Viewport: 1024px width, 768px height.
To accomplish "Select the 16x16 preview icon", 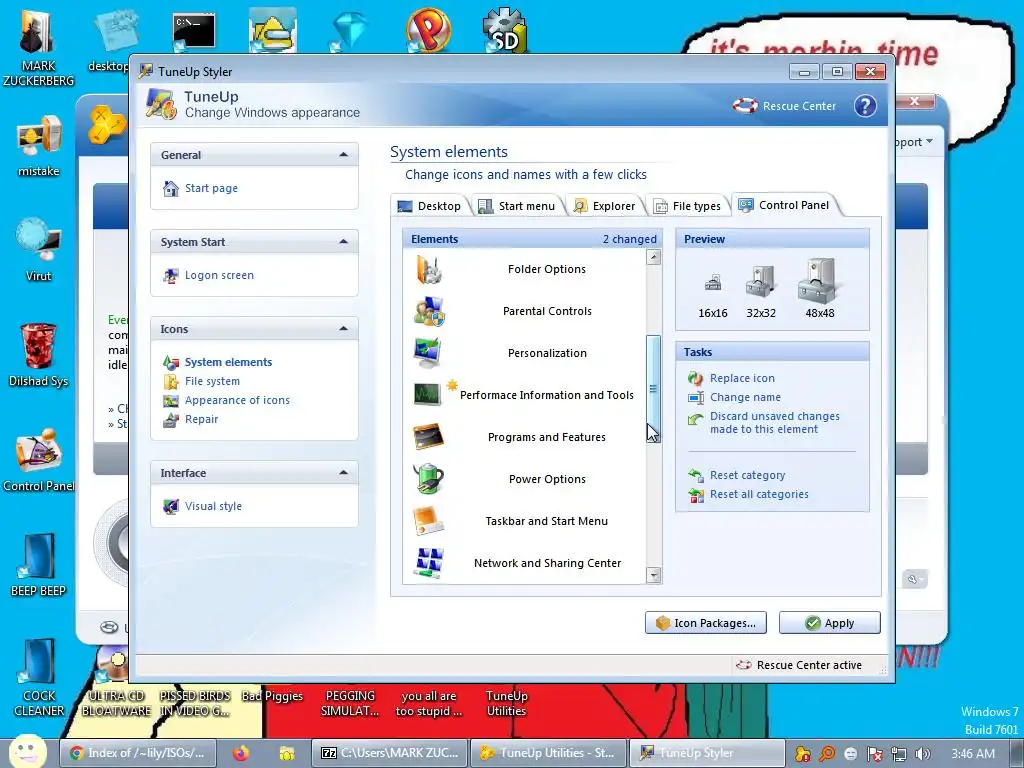I will coord(712,283).
